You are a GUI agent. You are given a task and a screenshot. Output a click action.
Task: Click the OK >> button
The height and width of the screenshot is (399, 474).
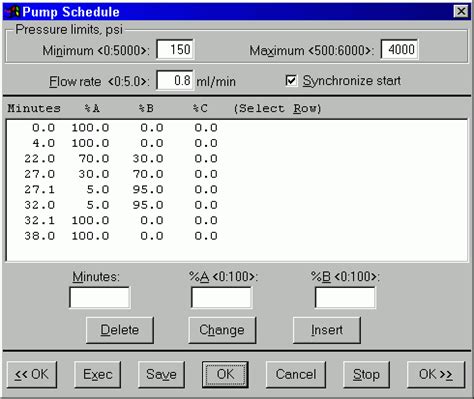point(436,375)
